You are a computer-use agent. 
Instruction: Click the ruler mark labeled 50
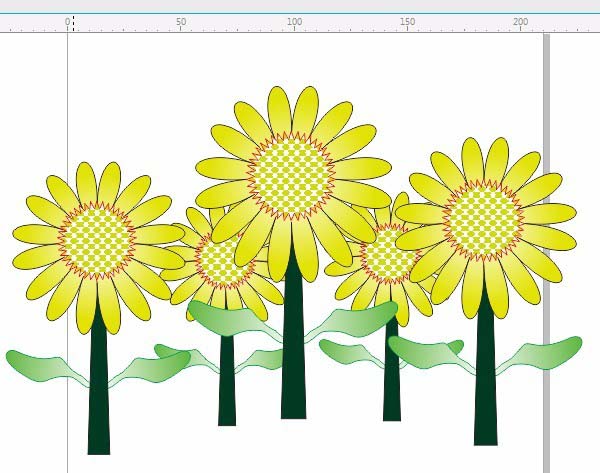pos(181,22)
